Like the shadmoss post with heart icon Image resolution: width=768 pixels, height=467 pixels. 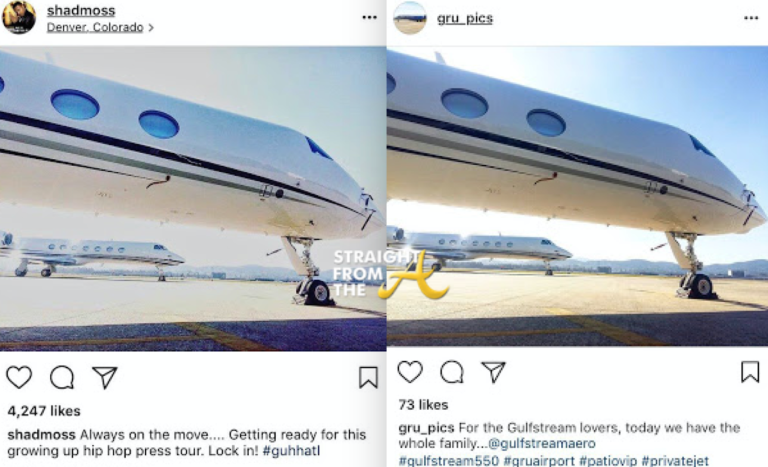pyautogui.click(x=19, y=377)
